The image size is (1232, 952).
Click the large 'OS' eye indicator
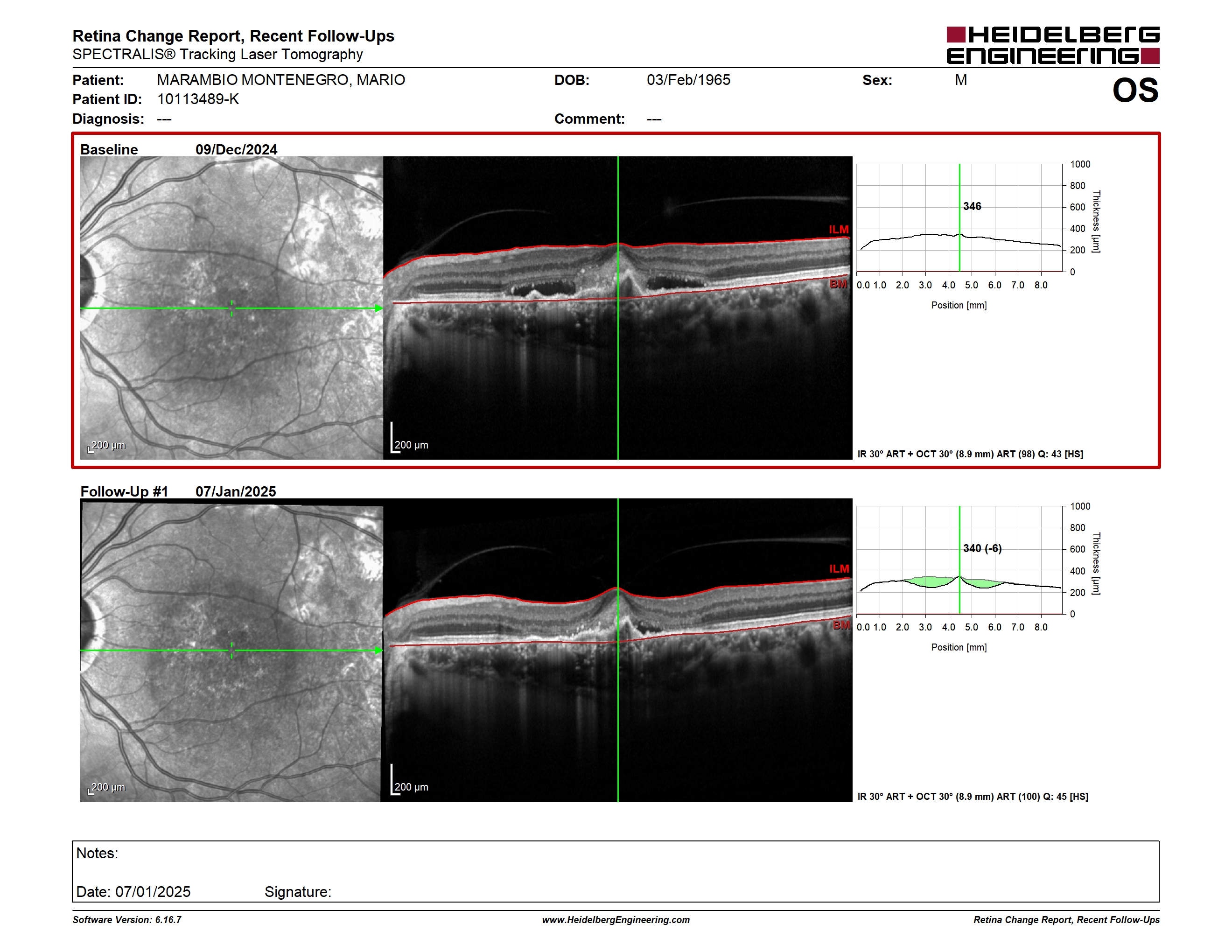pos(1135,90)
